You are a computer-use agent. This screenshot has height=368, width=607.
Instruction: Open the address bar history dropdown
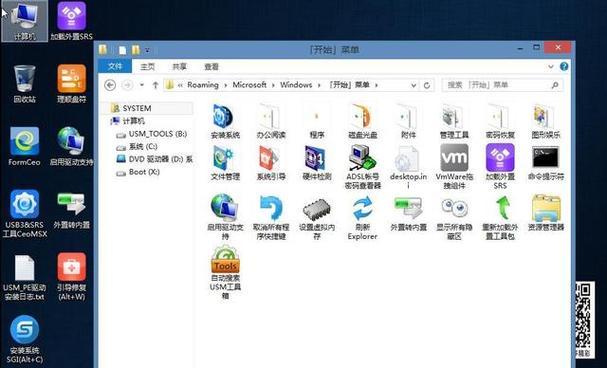pos(413,85)
